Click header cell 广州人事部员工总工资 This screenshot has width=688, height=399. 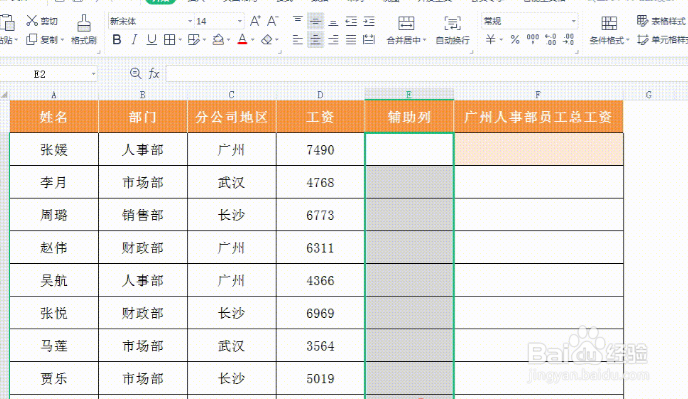tap(538, 117)
